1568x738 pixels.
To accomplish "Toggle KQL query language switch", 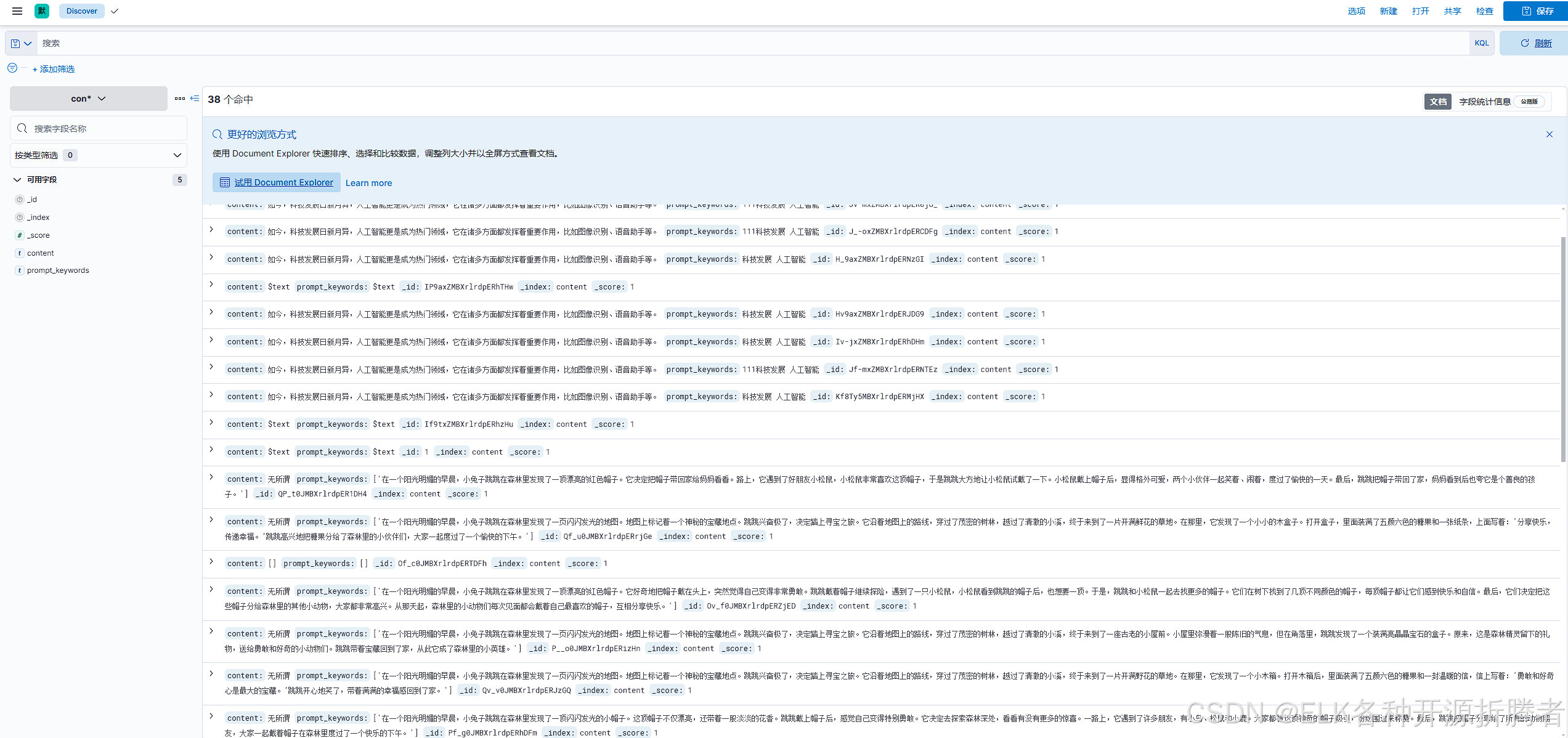I will point(1481,43).
